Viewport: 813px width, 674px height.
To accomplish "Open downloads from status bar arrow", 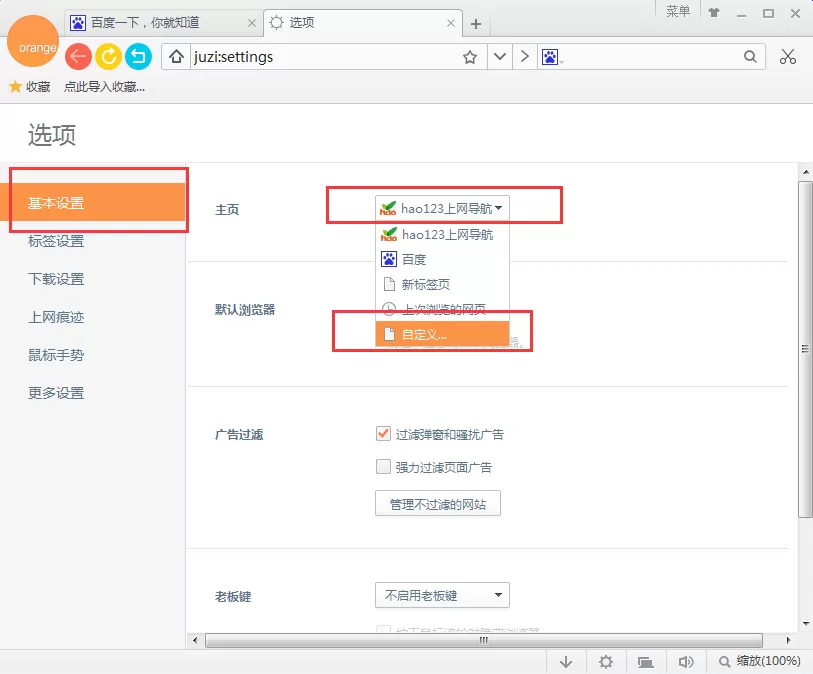I will click(566, 662).
